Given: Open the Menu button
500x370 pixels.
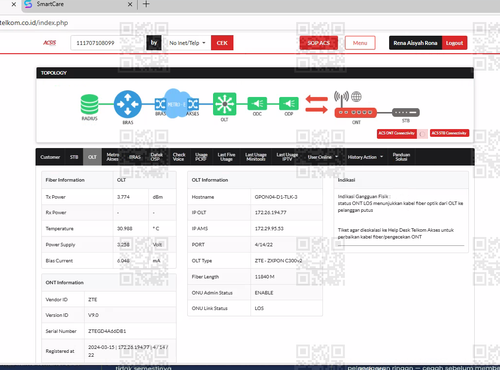Looking at the screenshot, I should 360,43.
